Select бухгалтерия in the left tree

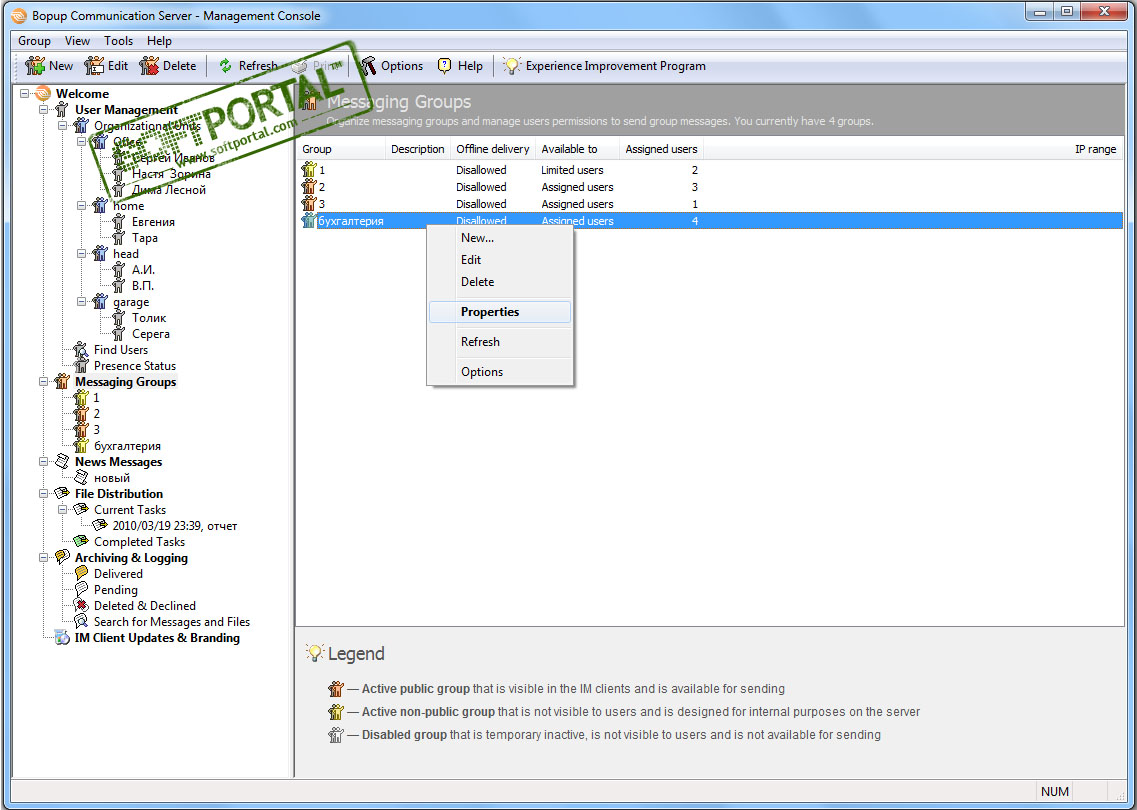point(127,446)
